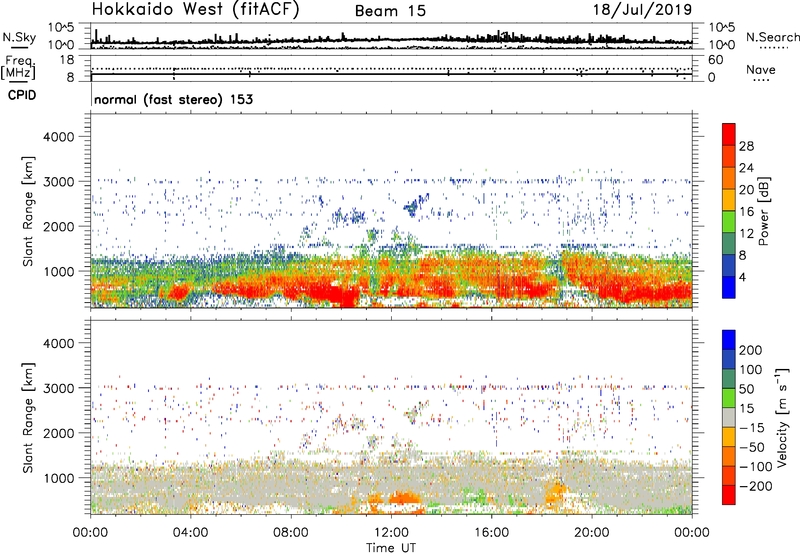Click the gray swatch of the Velocity colorbar
Viewport: 800px width, 554px height.
tap(729, 417)
